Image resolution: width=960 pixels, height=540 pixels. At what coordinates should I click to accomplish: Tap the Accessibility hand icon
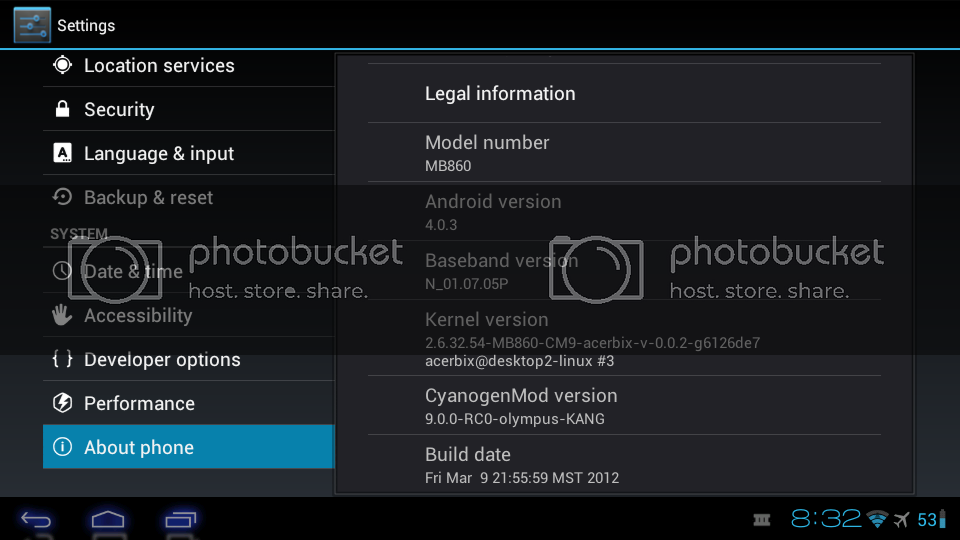coord(62,315)
